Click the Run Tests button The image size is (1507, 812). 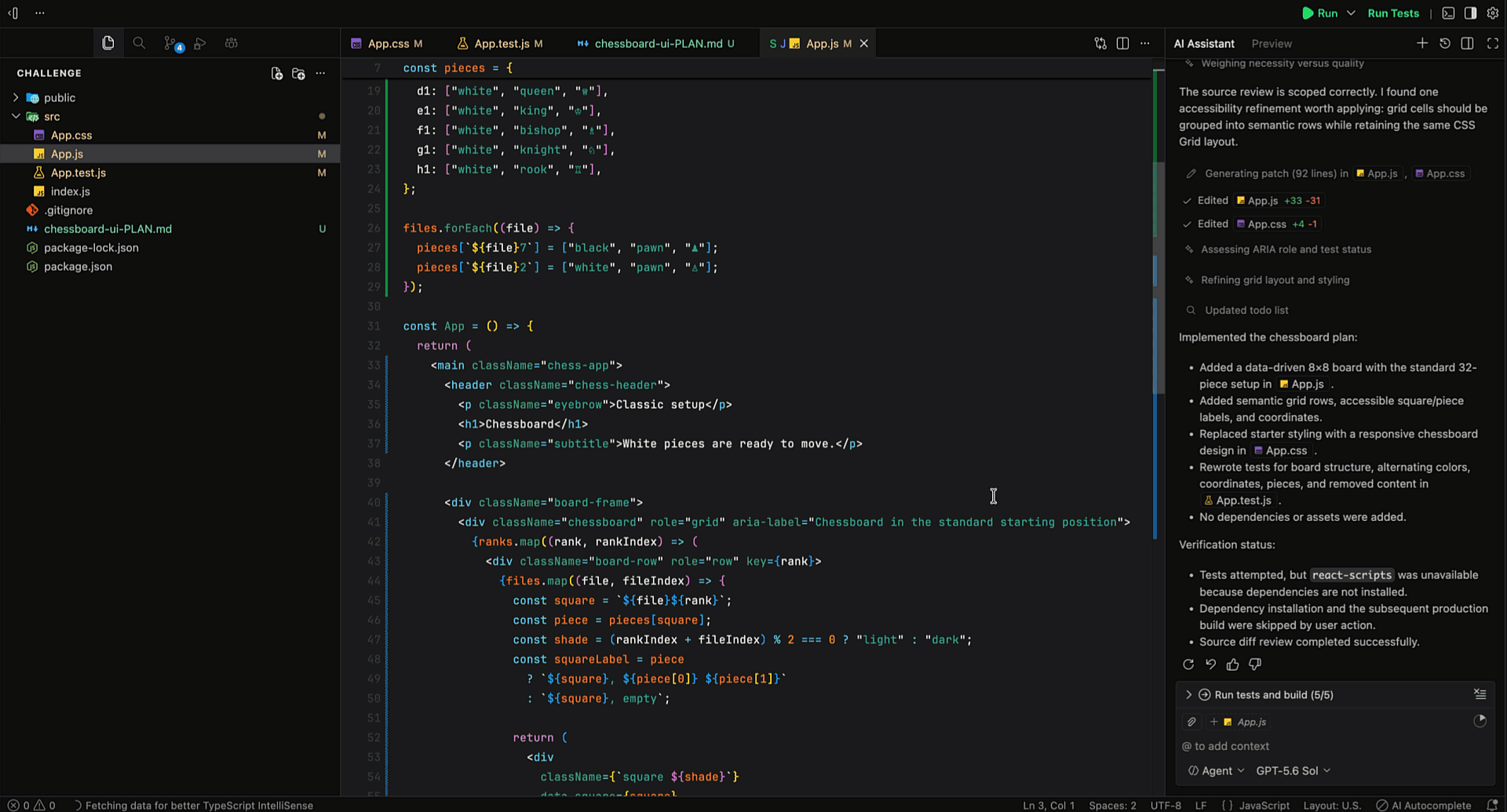click(x=1393, y=13)
